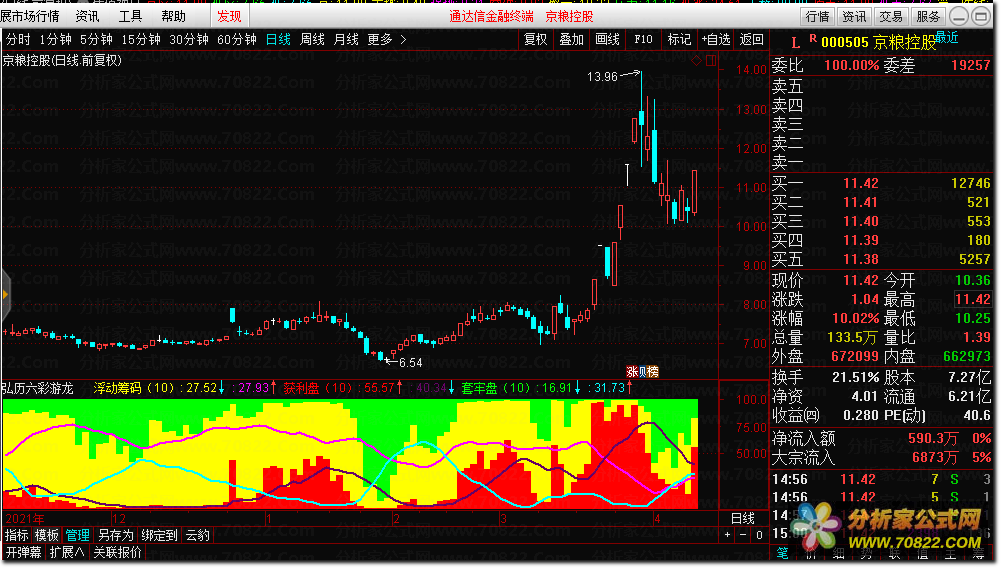
Task: Click the 叠加 overlay button
Action: 571,40
